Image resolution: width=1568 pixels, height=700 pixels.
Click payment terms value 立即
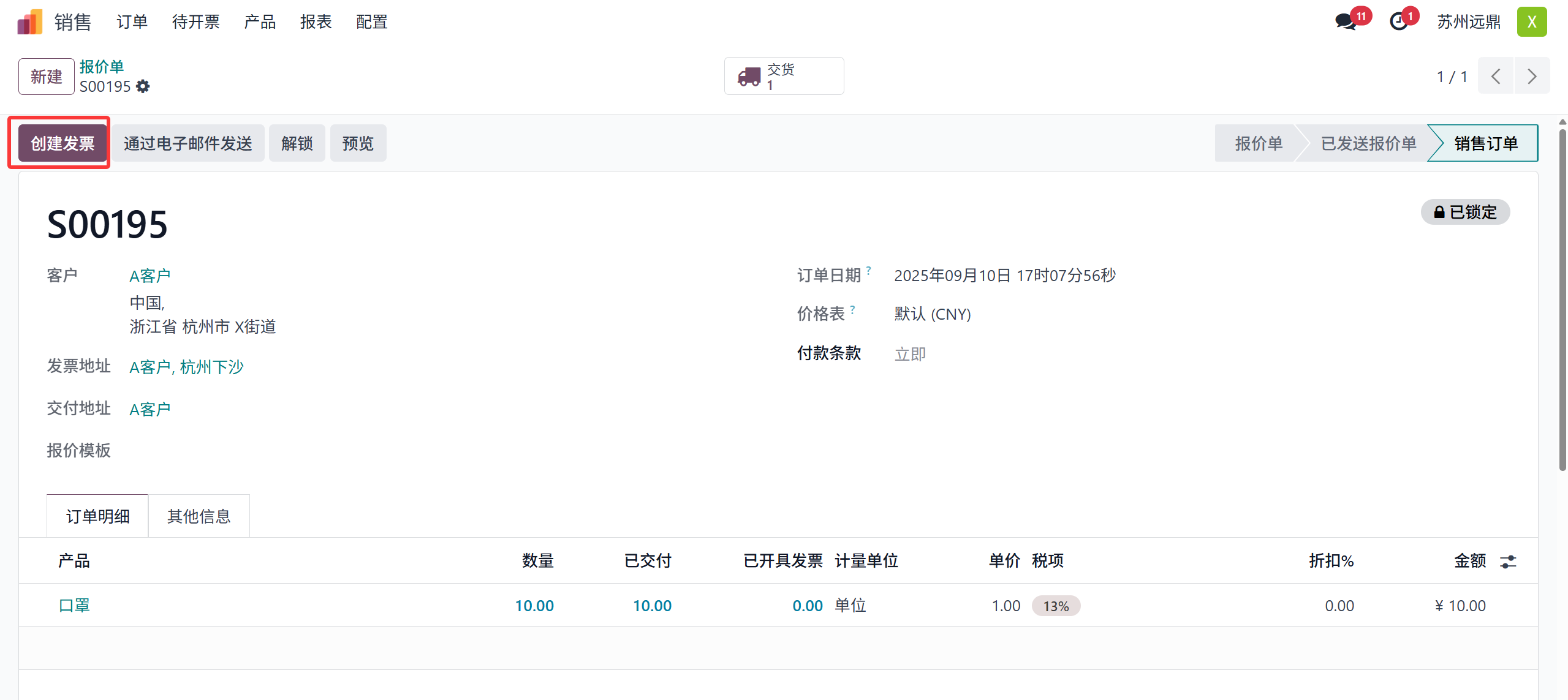click(911, 354)
